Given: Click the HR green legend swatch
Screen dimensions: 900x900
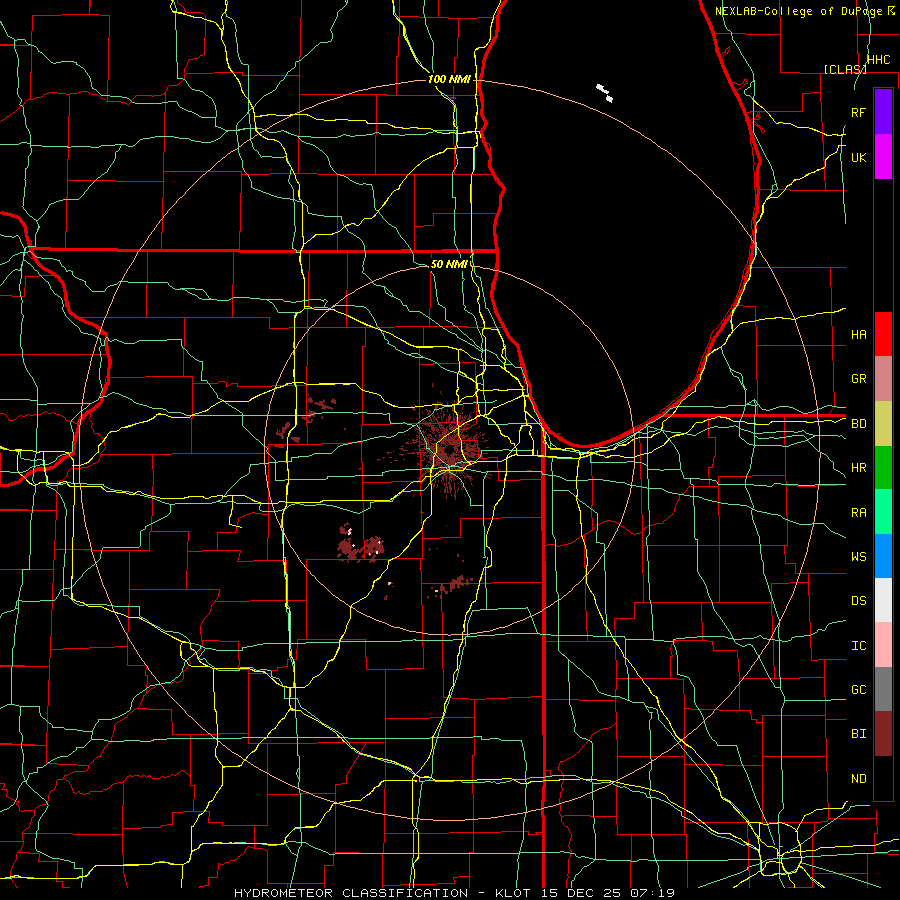Looking at the screenshot, I should pyautogui.click(x=883, y=468).
